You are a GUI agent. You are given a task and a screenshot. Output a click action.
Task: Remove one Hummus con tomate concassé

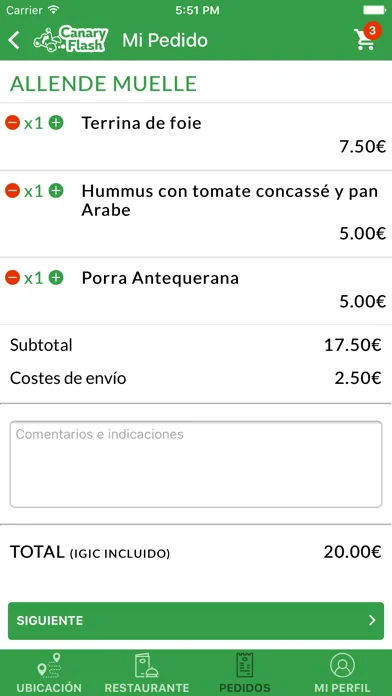pos(12,191)
